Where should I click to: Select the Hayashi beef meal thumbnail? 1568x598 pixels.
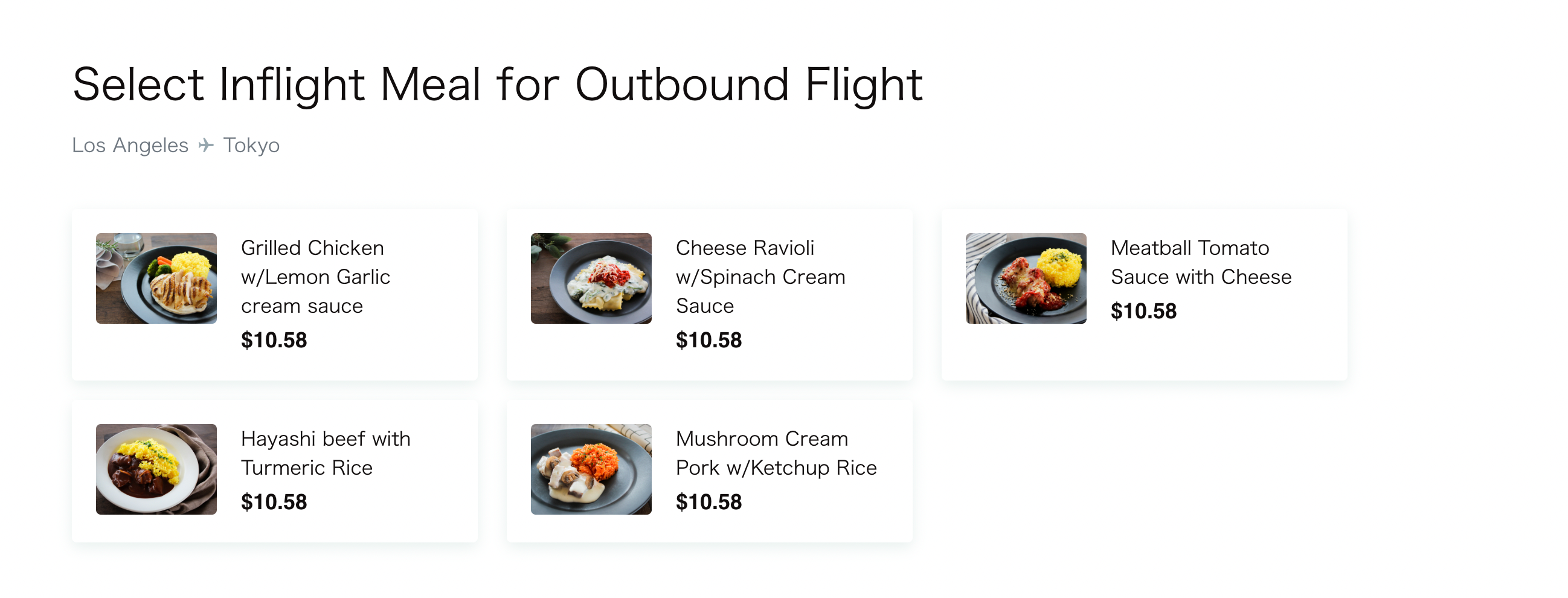[156, 469]
